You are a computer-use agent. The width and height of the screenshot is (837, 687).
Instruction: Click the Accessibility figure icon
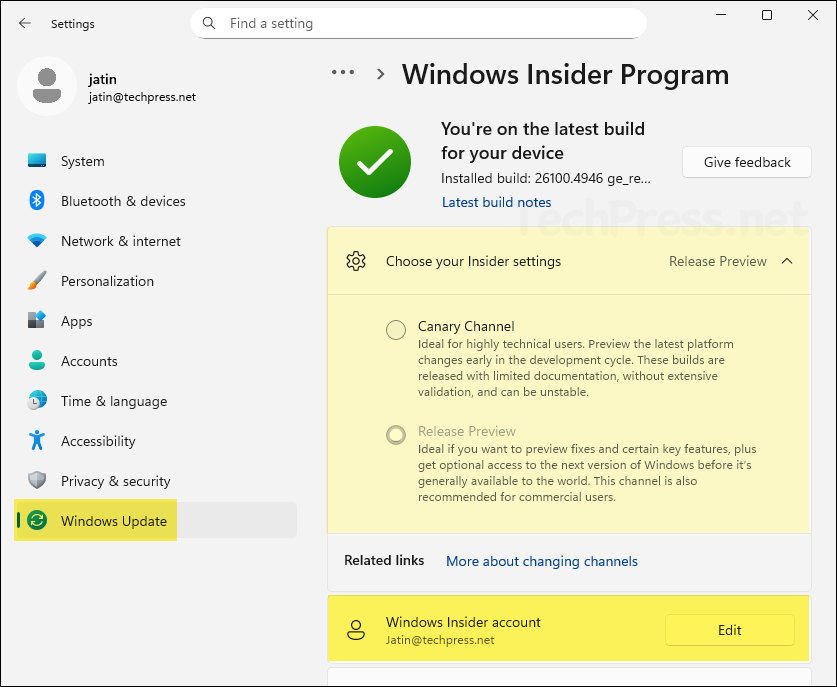37,440
